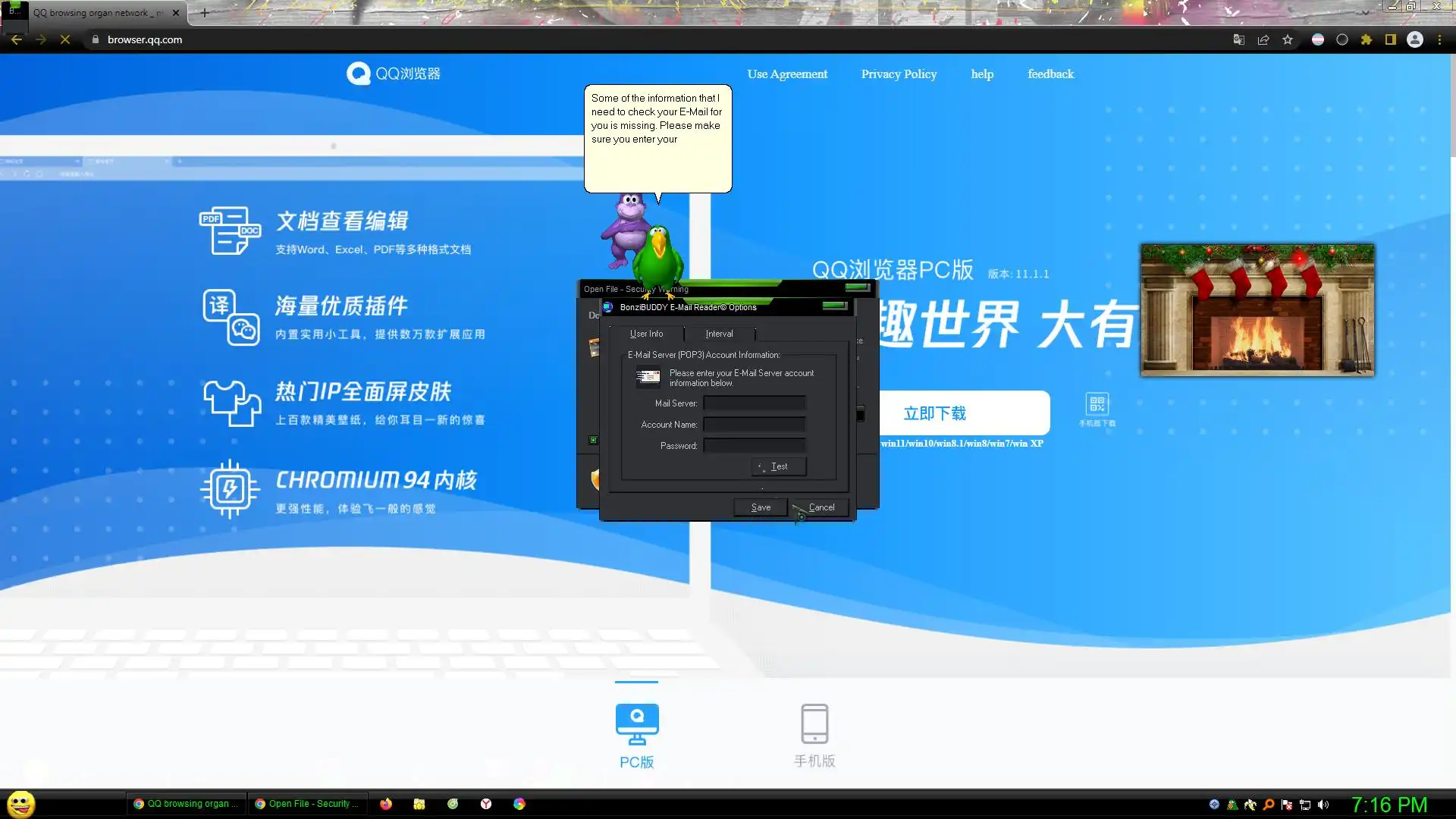Select the PC版 tab at the bottom

pyautogui.click(x=636, y=734)
